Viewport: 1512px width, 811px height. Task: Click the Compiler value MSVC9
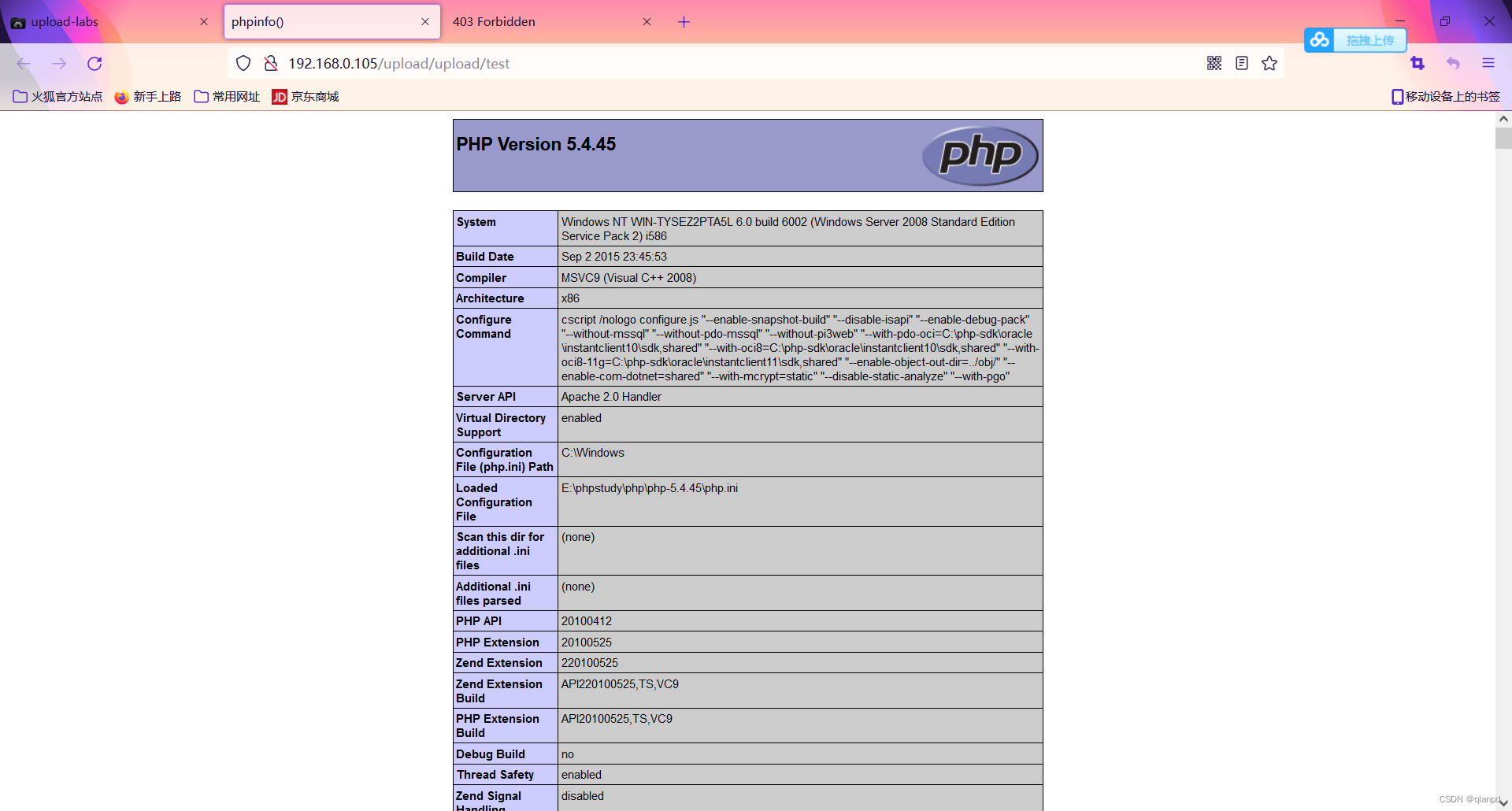(629, 278)
